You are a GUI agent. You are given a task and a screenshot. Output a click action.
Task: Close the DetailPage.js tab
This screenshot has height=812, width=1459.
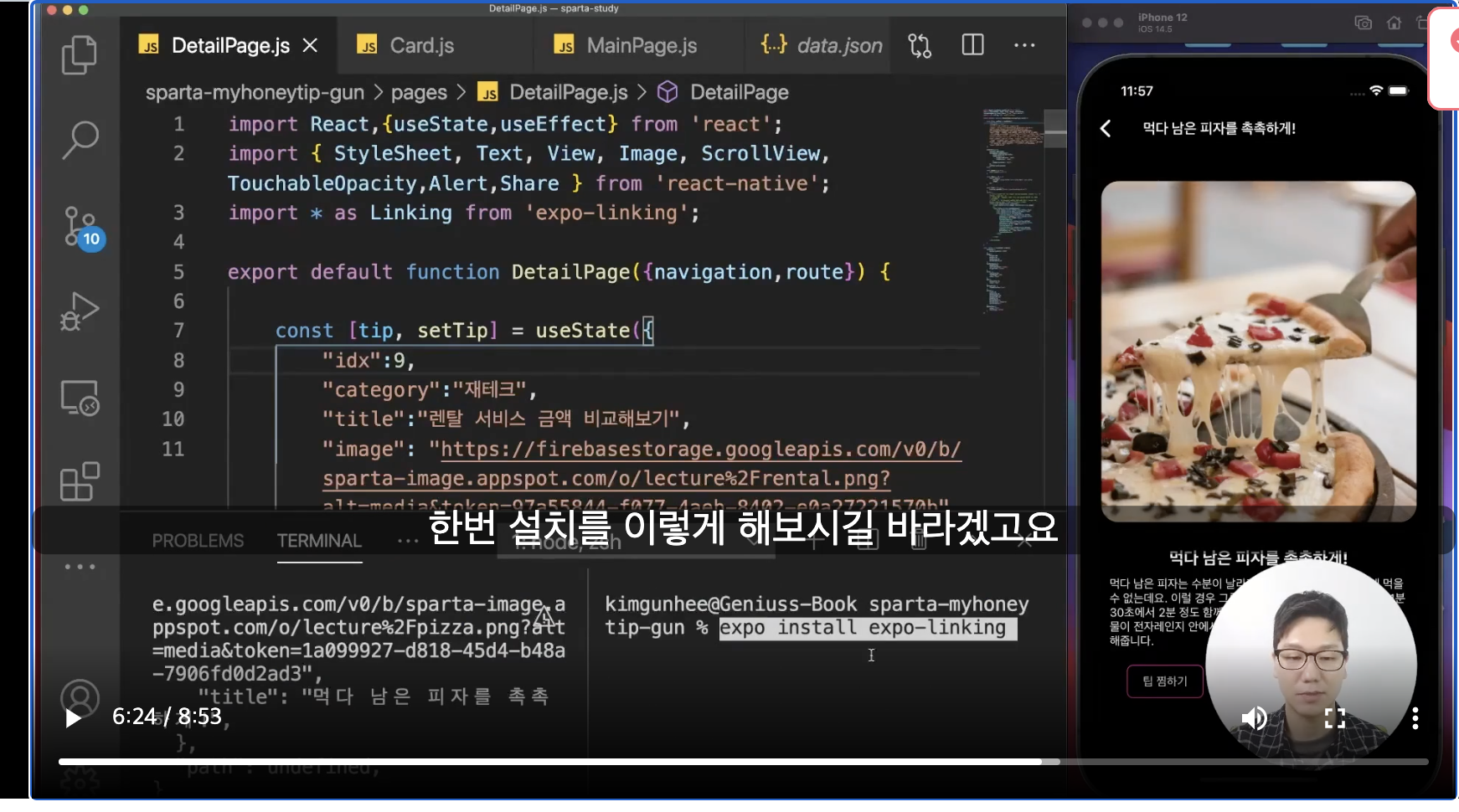tap(310, 45)
